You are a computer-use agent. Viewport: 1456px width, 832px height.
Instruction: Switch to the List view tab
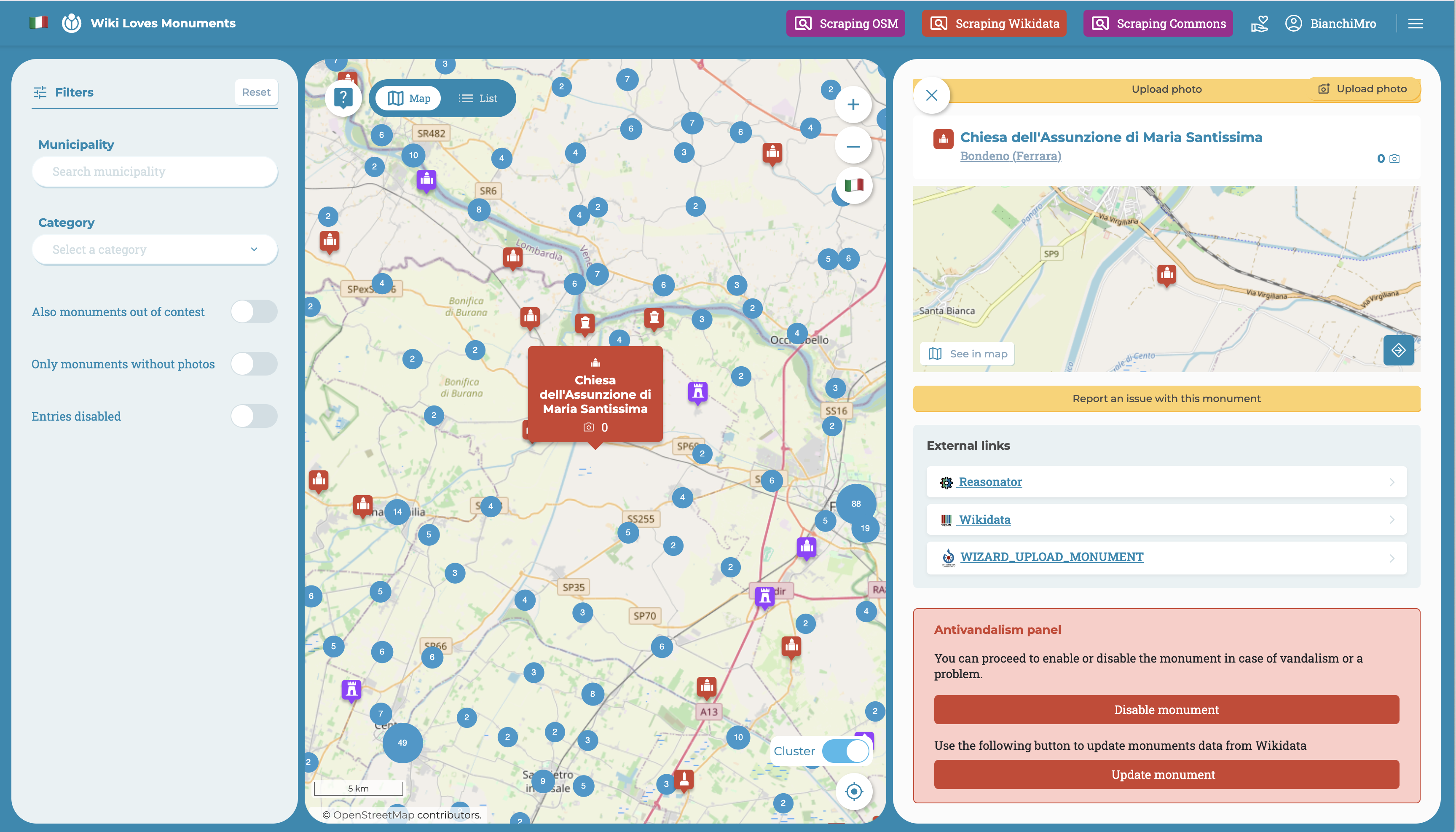point(478,98)
